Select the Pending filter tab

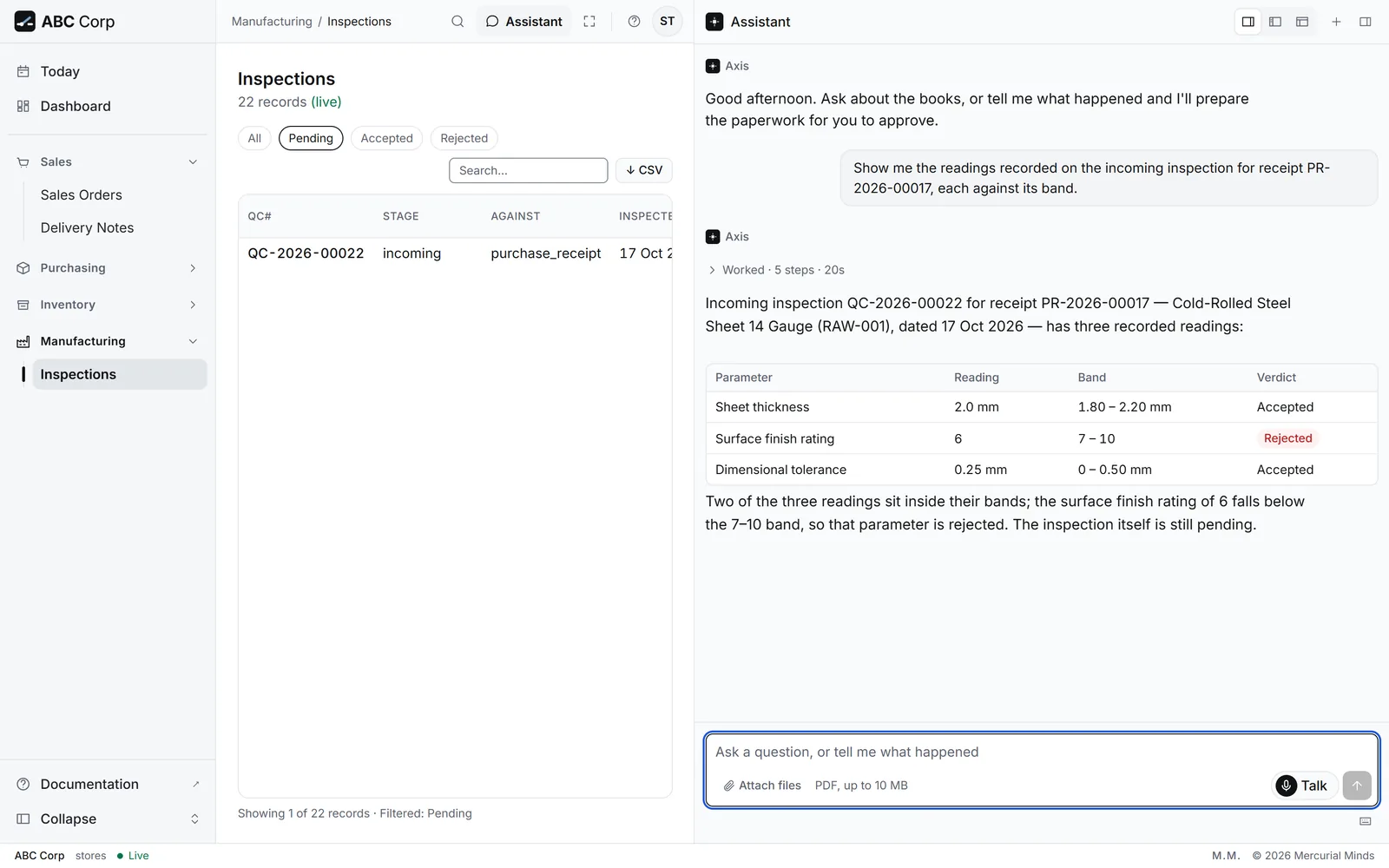coord(311,138)
